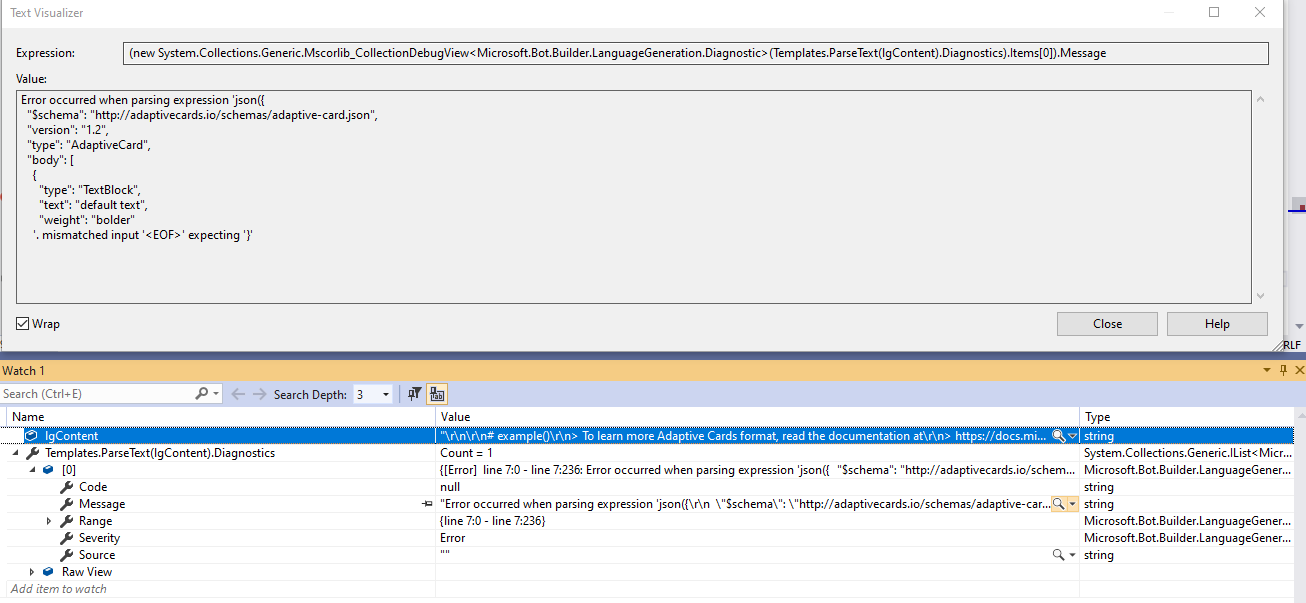Open the Watch panel options menu arrow
The width and height of the screenshot is (1306, 603).
coord(1267,370)
